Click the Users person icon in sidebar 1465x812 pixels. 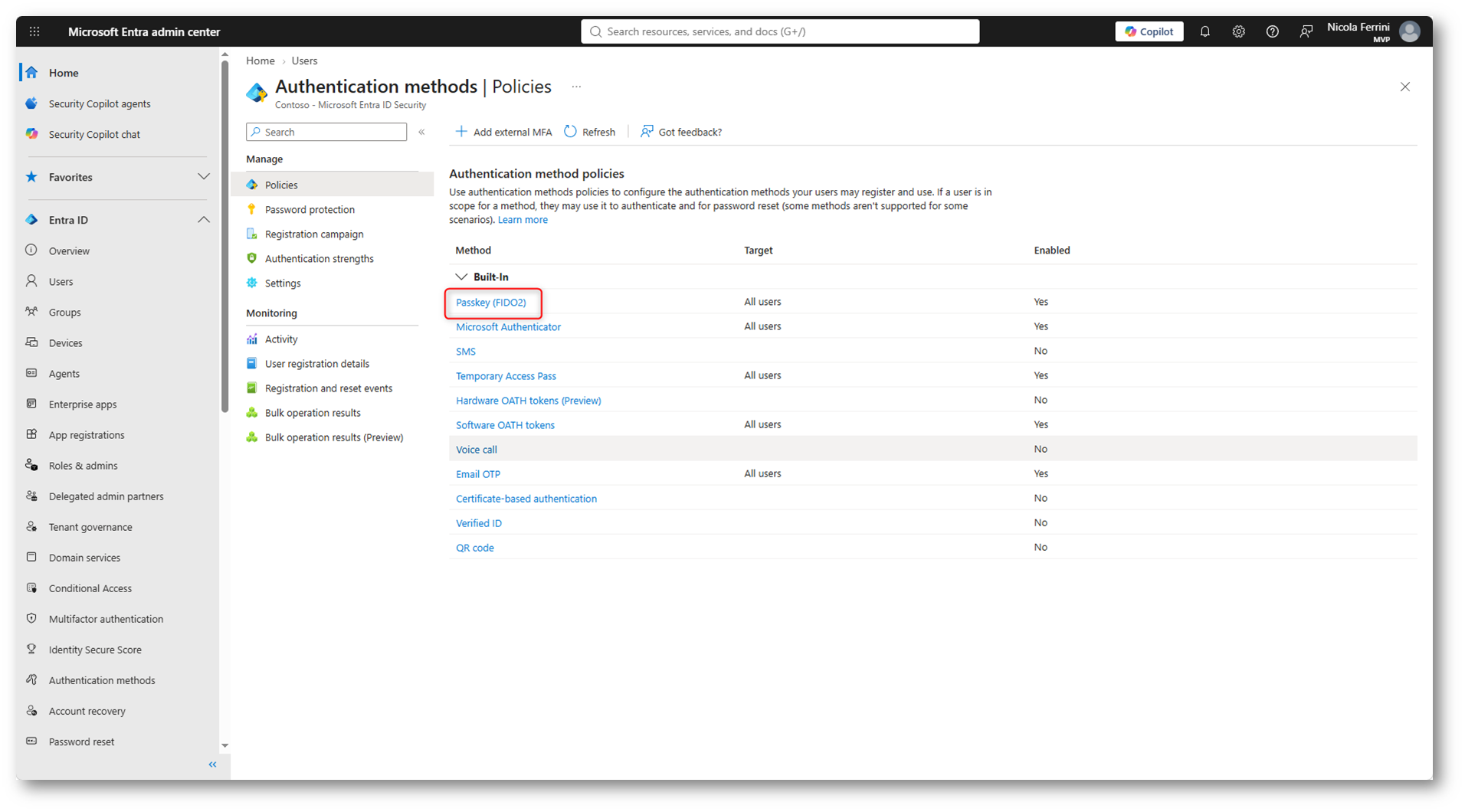coord(31,281)
